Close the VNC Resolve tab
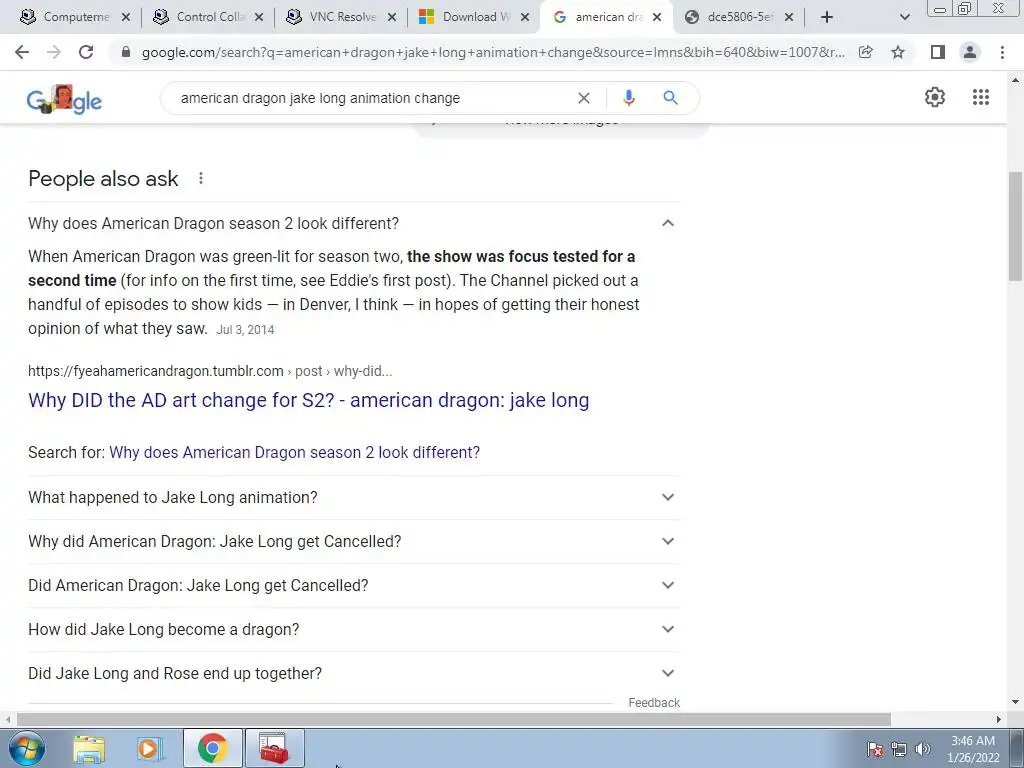 pyautogui.click(x=392, y=17)
